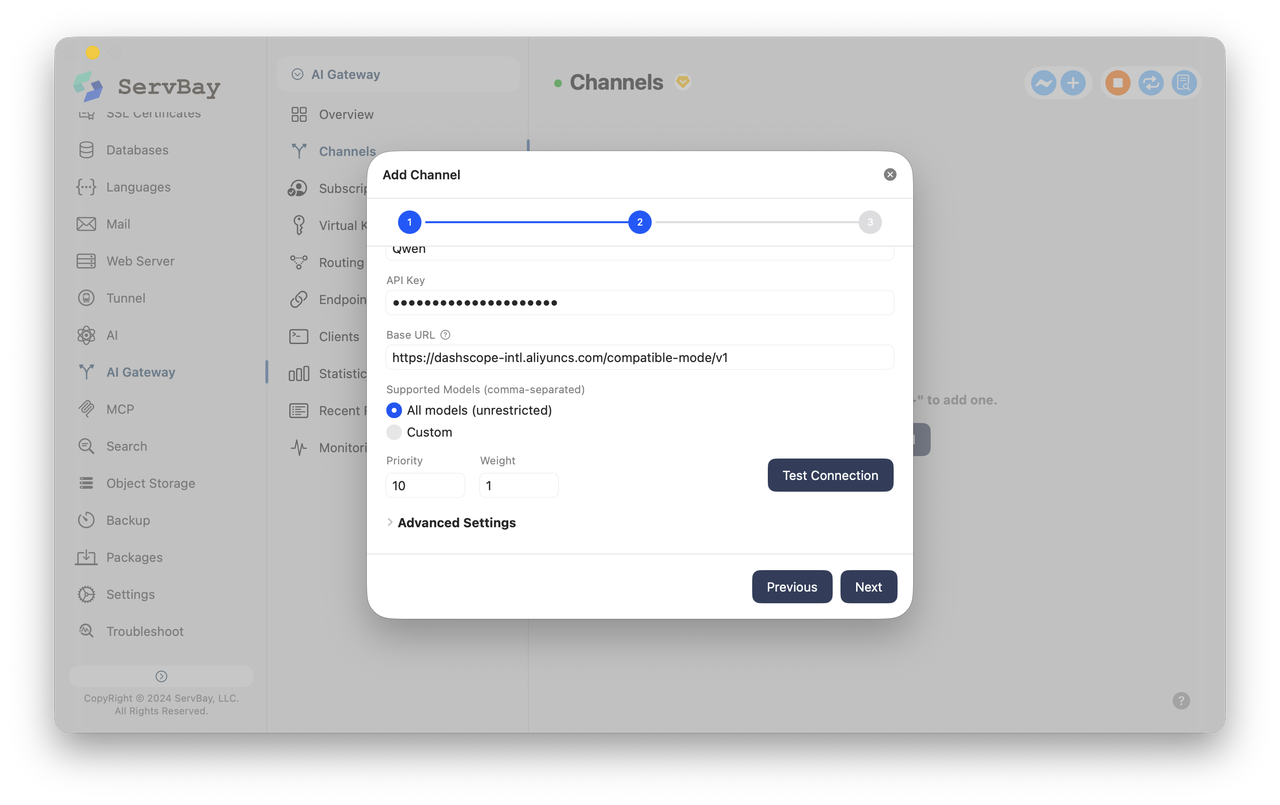Open Search via its magnifier icon

(87, 446)
